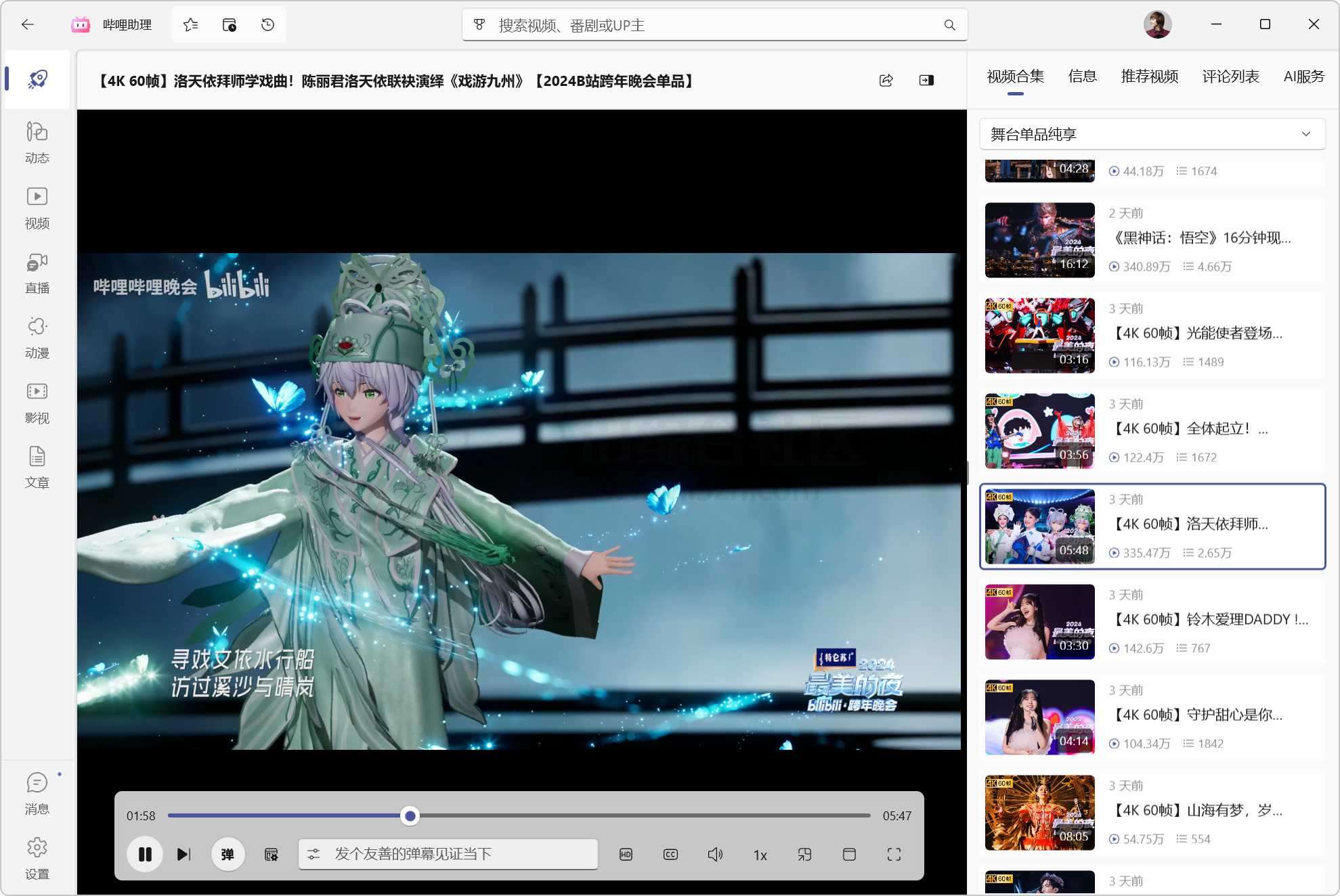Switch to 信息 tab
Image resolution: width=1340 pixels, height=896 pixels.
[x=1082, y=76]
